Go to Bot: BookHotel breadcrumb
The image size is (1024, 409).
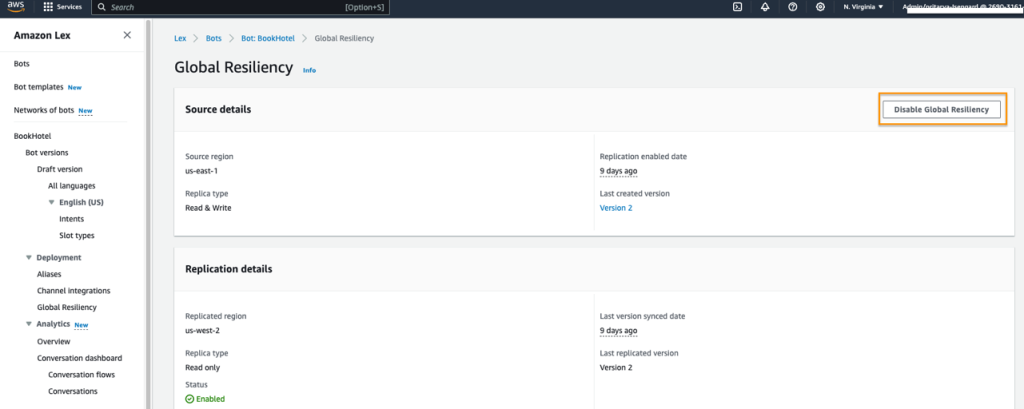click(268, 39)
